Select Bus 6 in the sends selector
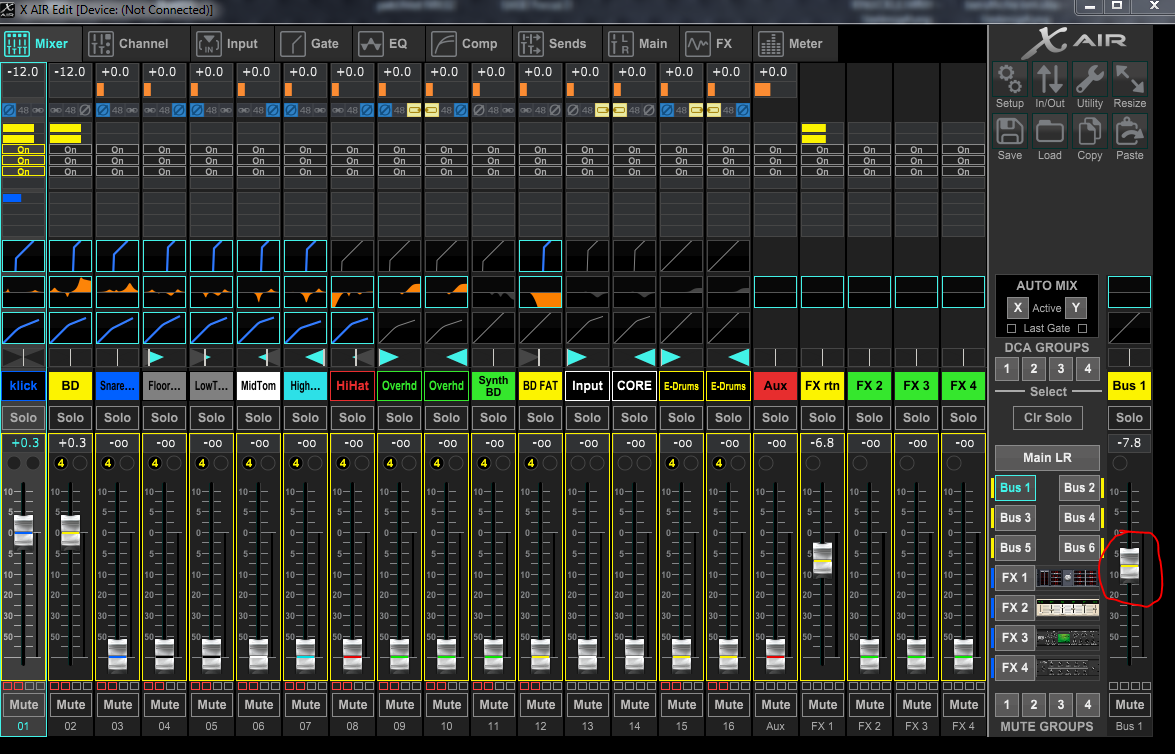 point(1079,548)
